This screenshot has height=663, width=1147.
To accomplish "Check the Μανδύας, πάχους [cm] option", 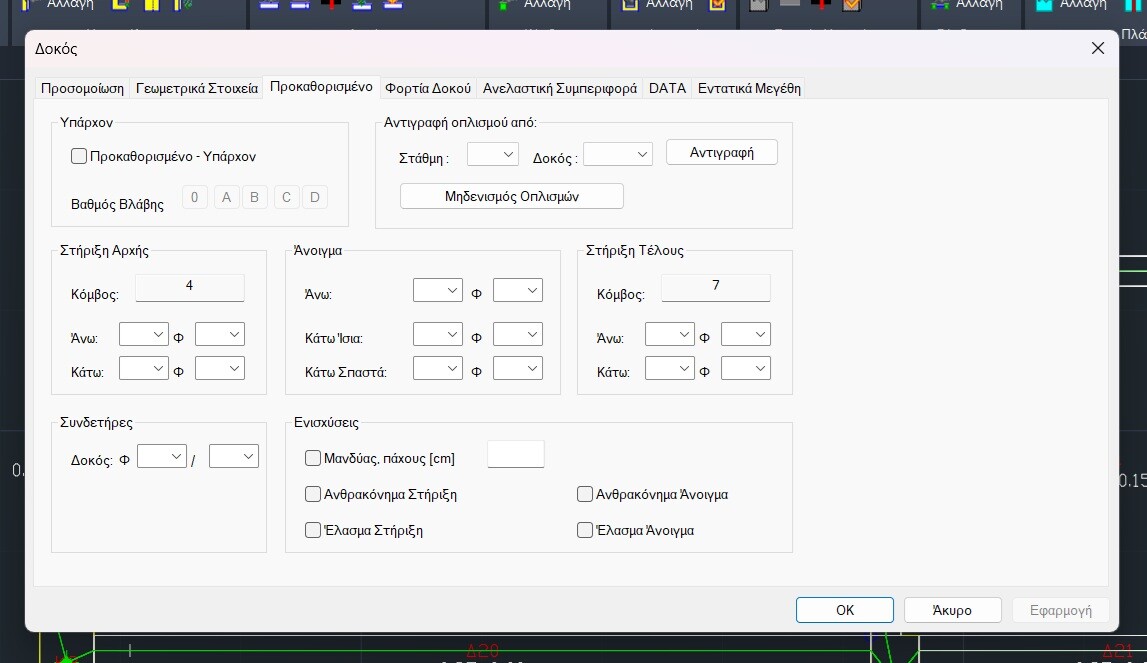I will click(x=313, y=458).
